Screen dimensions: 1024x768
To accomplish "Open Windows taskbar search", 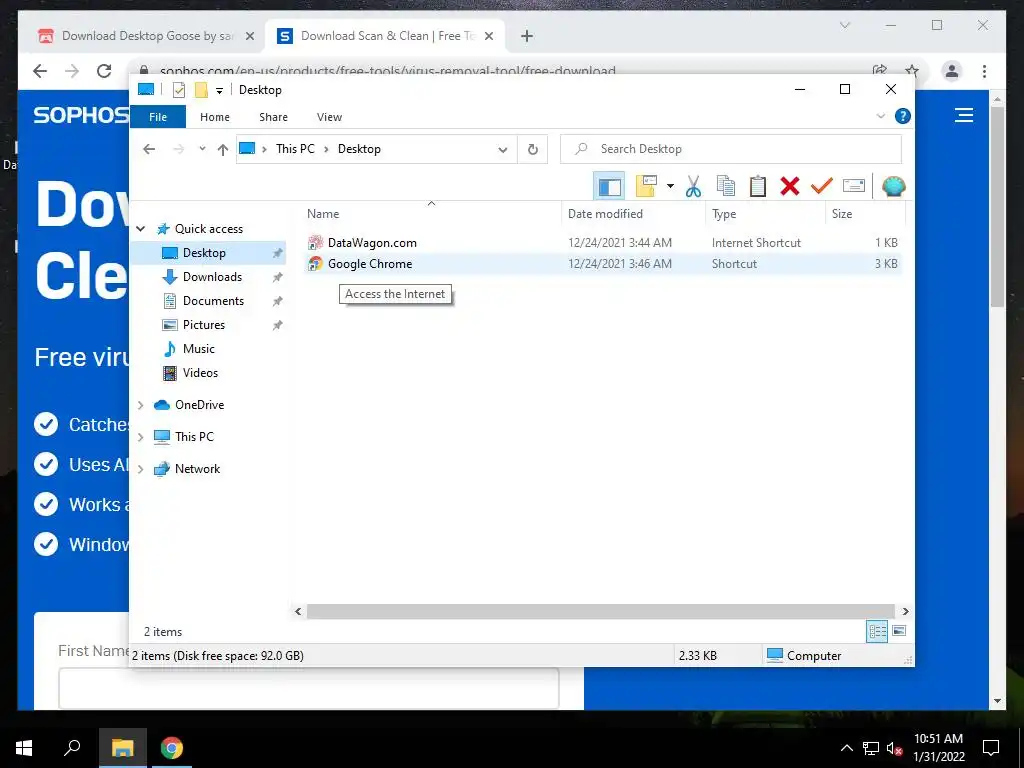I will [72, 748].
